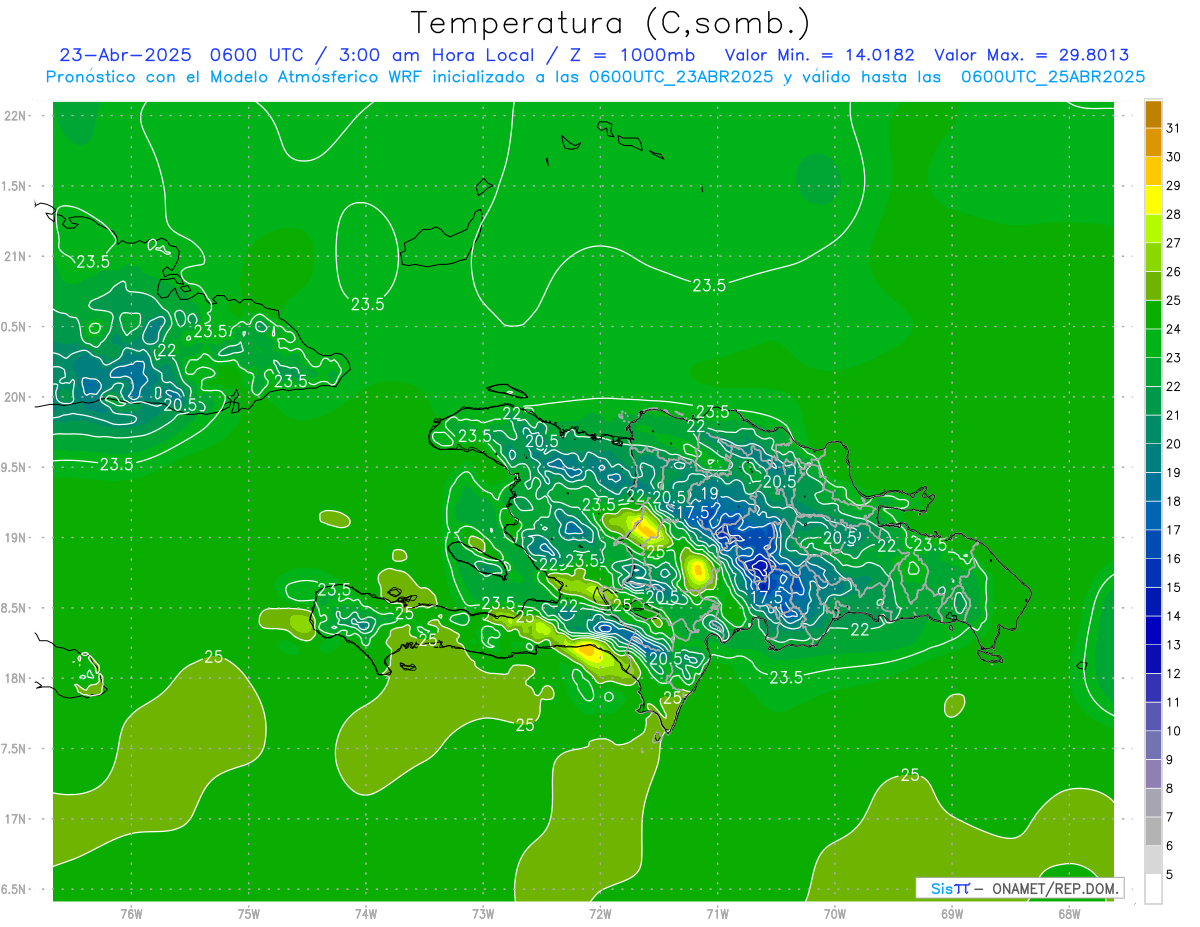The image size is (1200, 927).
Task: Click the color scale label "27"
Action: click(1174, 243)
